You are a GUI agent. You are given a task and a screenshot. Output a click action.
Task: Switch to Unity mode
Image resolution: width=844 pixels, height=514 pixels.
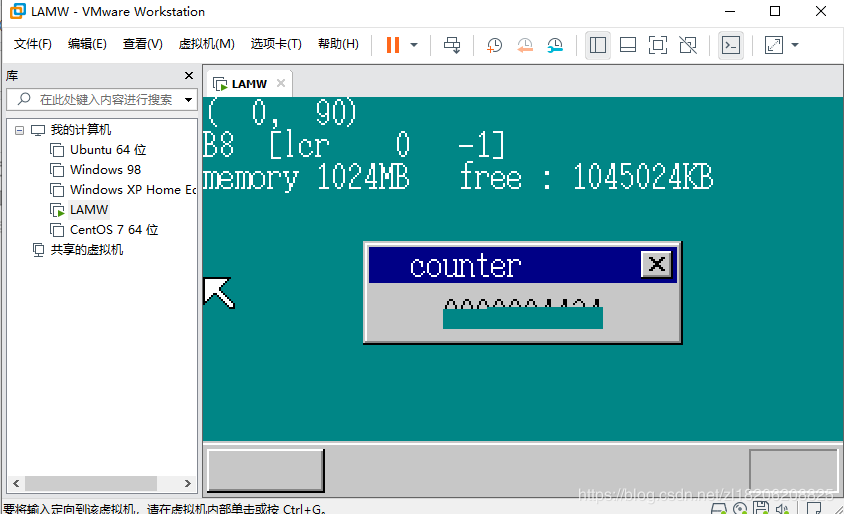click(x=688, y=45)
